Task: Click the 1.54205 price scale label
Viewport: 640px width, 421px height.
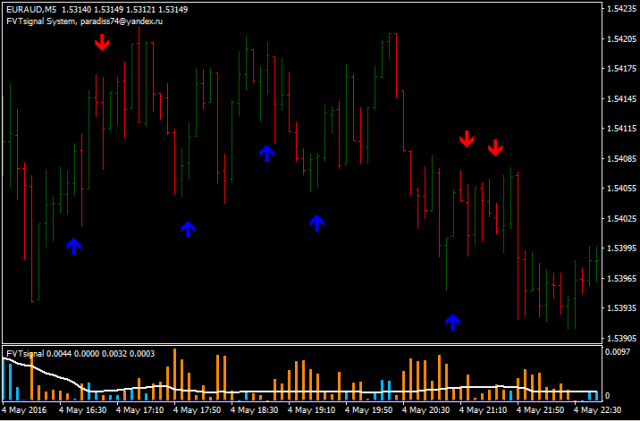Action: [622, 39]
